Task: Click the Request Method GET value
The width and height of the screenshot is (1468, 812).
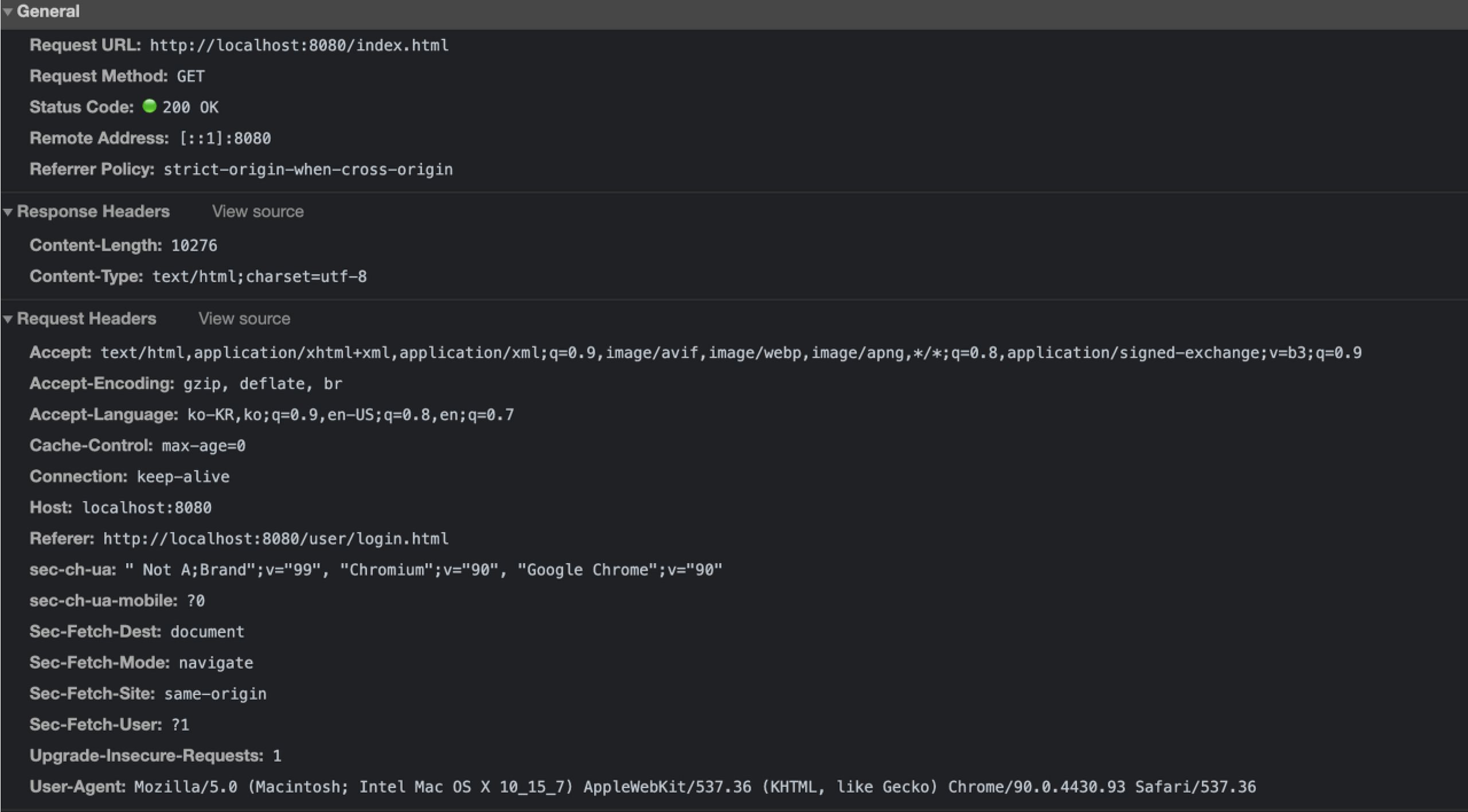Action: [190, 76]
